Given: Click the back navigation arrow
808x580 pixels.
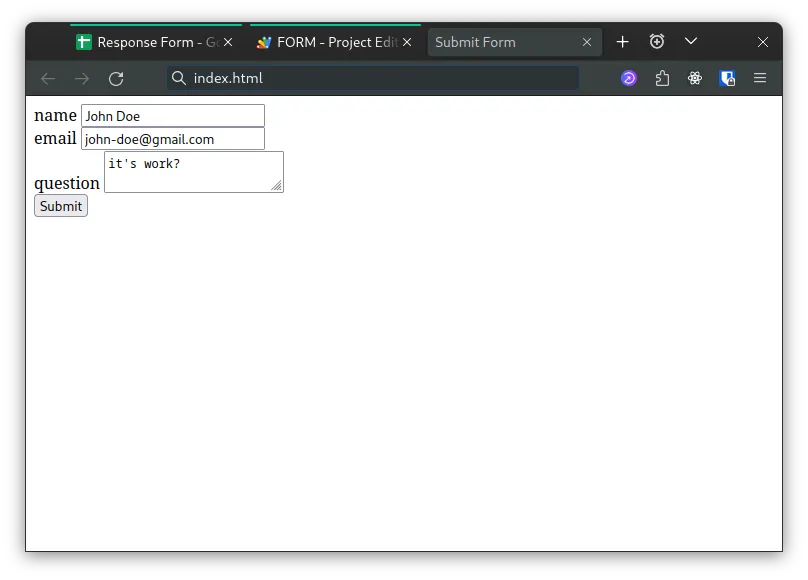Looking at the screenshot, I should click(x=47, y=78).
